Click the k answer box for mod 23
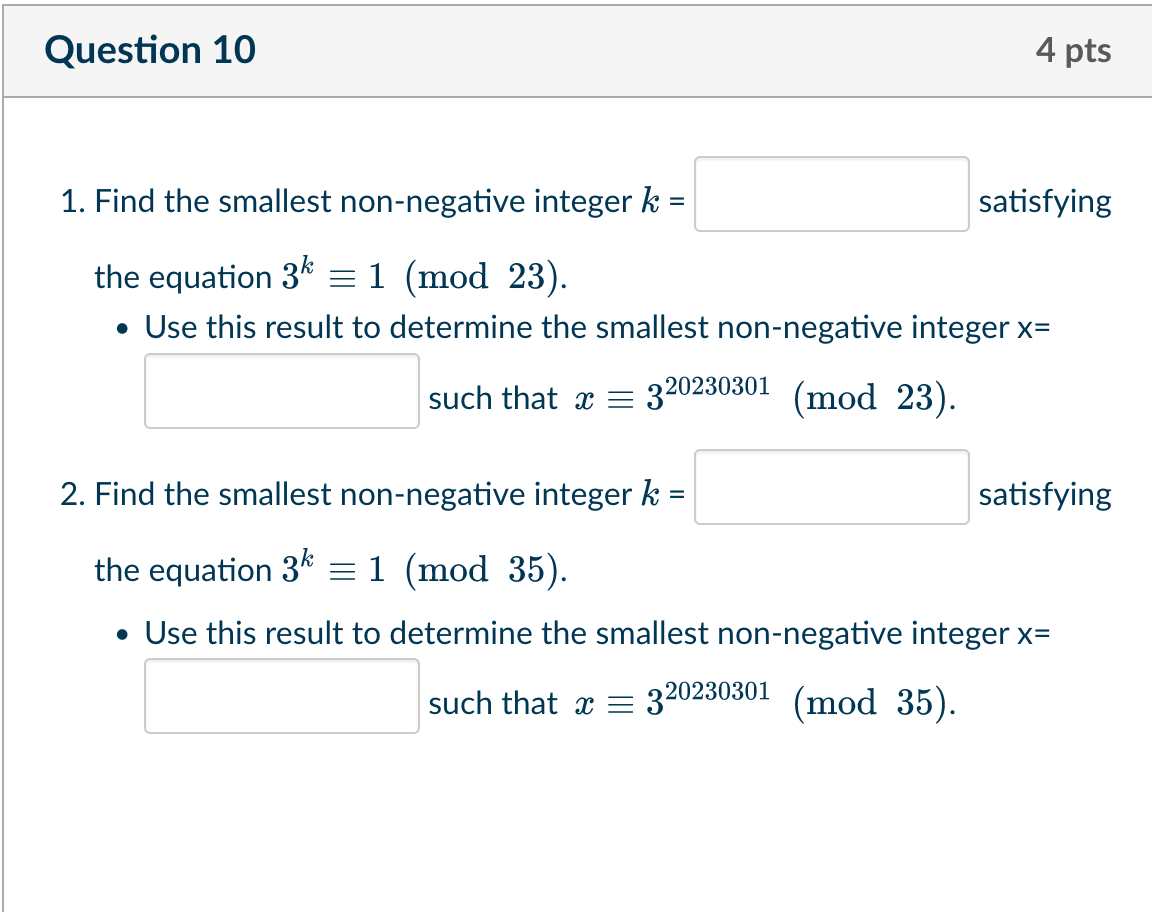 pyautogui.click(x=832, y=194)
